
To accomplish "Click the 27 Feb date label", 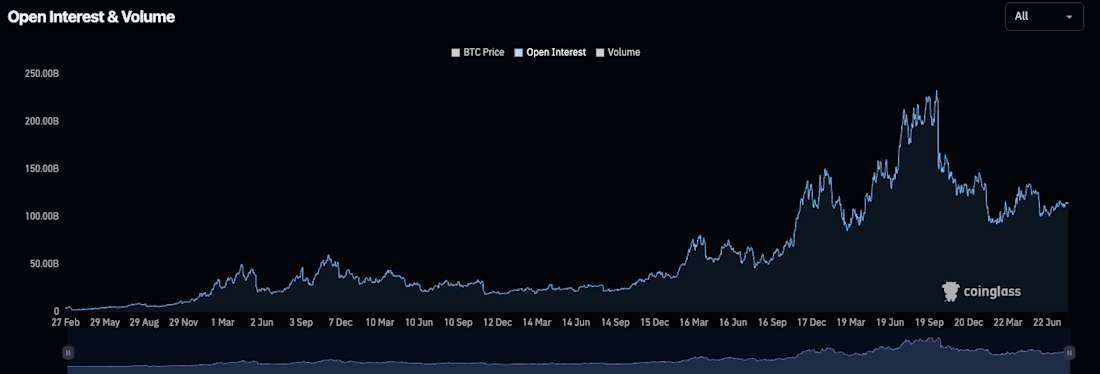I will [x=67, y=323].
